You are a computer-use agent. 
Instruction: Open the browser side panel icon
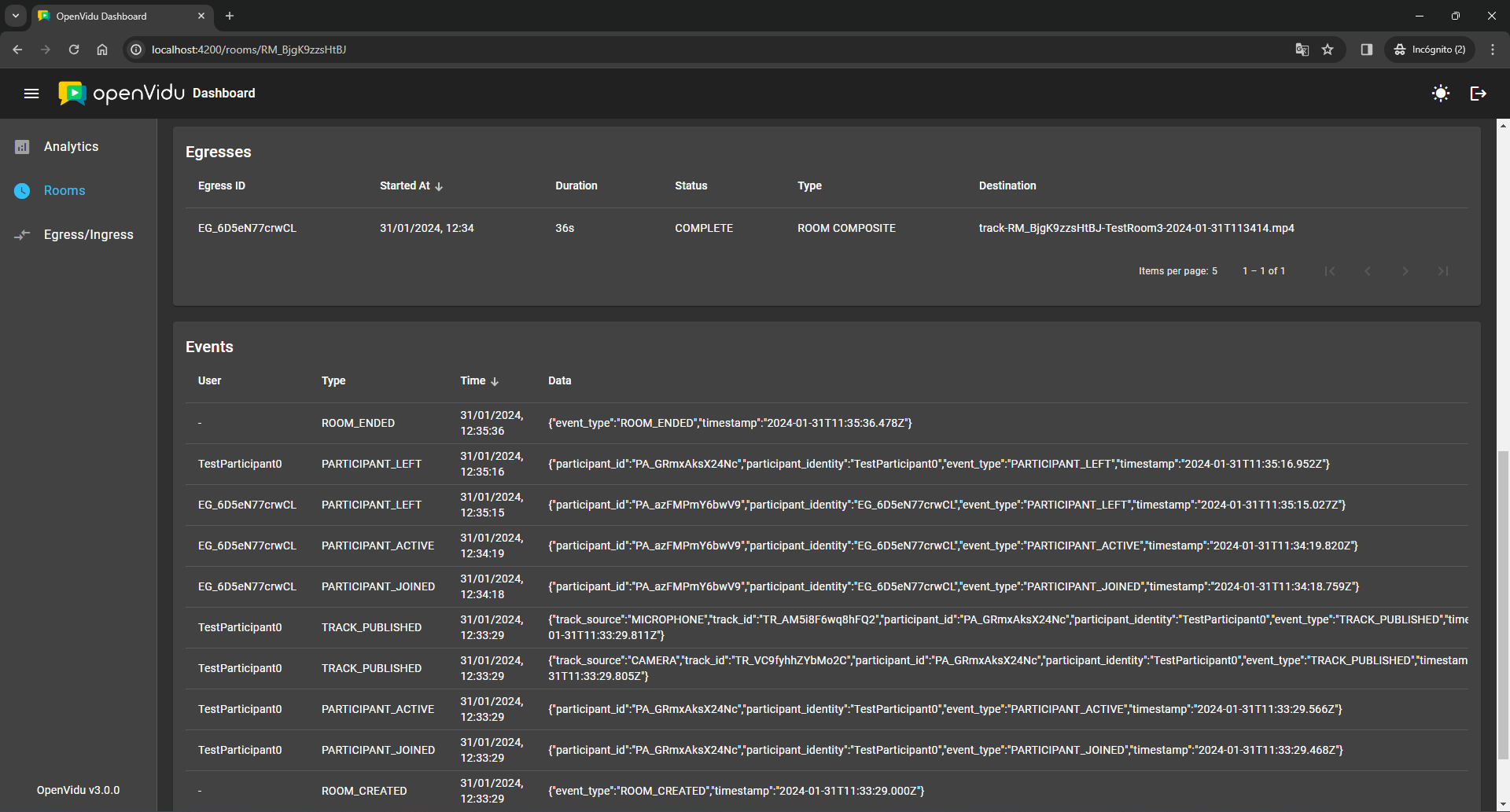pos(1366,50)
